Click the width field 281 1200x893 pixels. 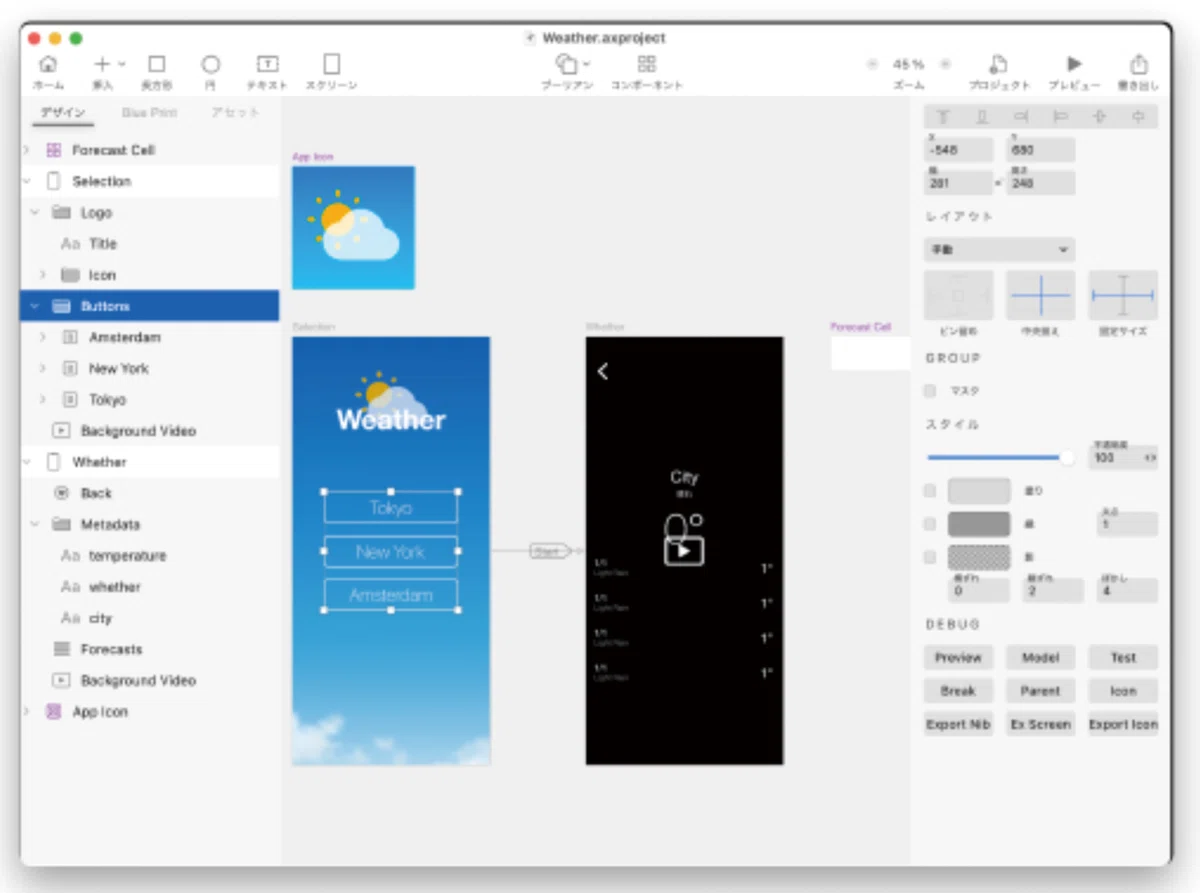tap(959, 183)
